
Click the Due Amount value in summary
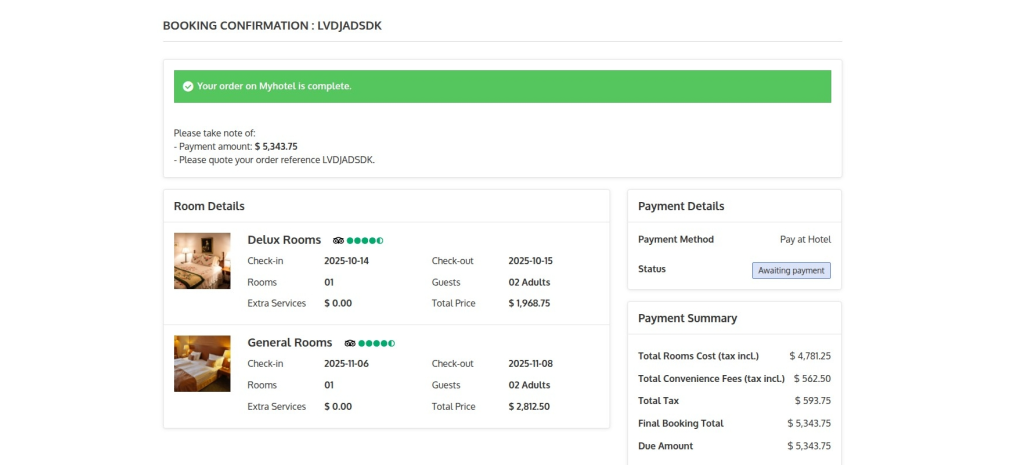(x=809, y=446)
